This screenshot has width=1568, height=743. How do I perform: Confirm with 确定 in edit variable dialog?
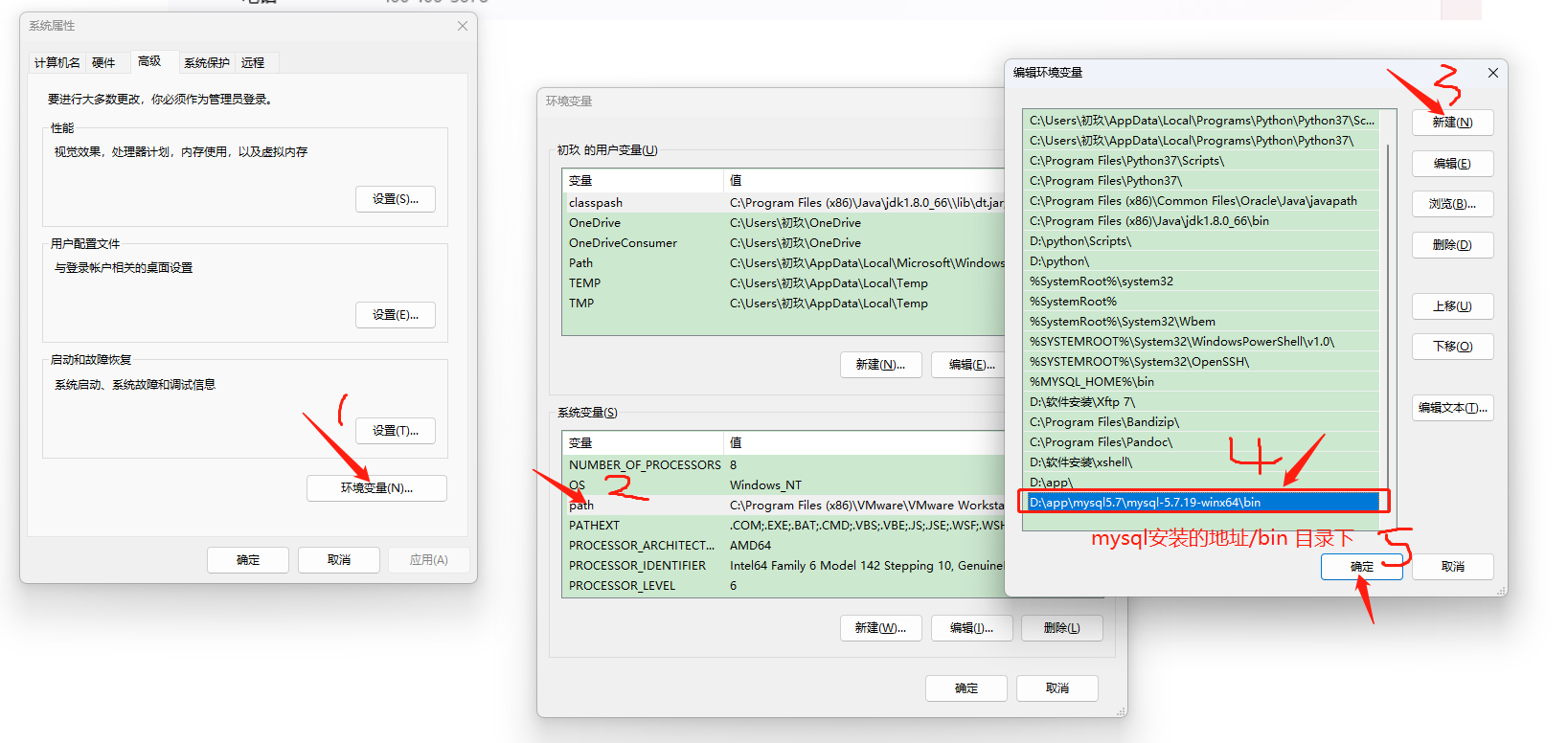click(x=1361, y=567)
